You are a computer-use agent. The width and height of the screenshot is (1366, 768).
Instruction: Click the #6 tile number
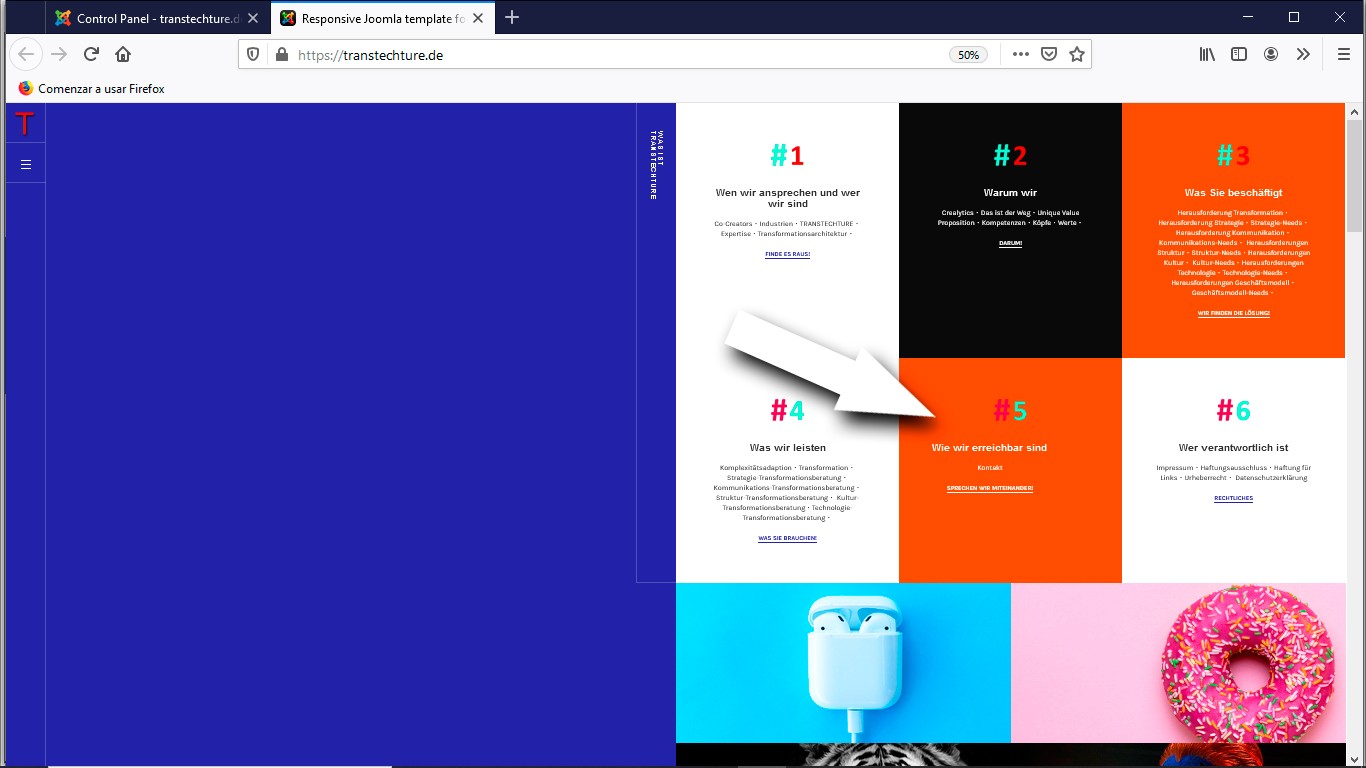(1233, 411)
